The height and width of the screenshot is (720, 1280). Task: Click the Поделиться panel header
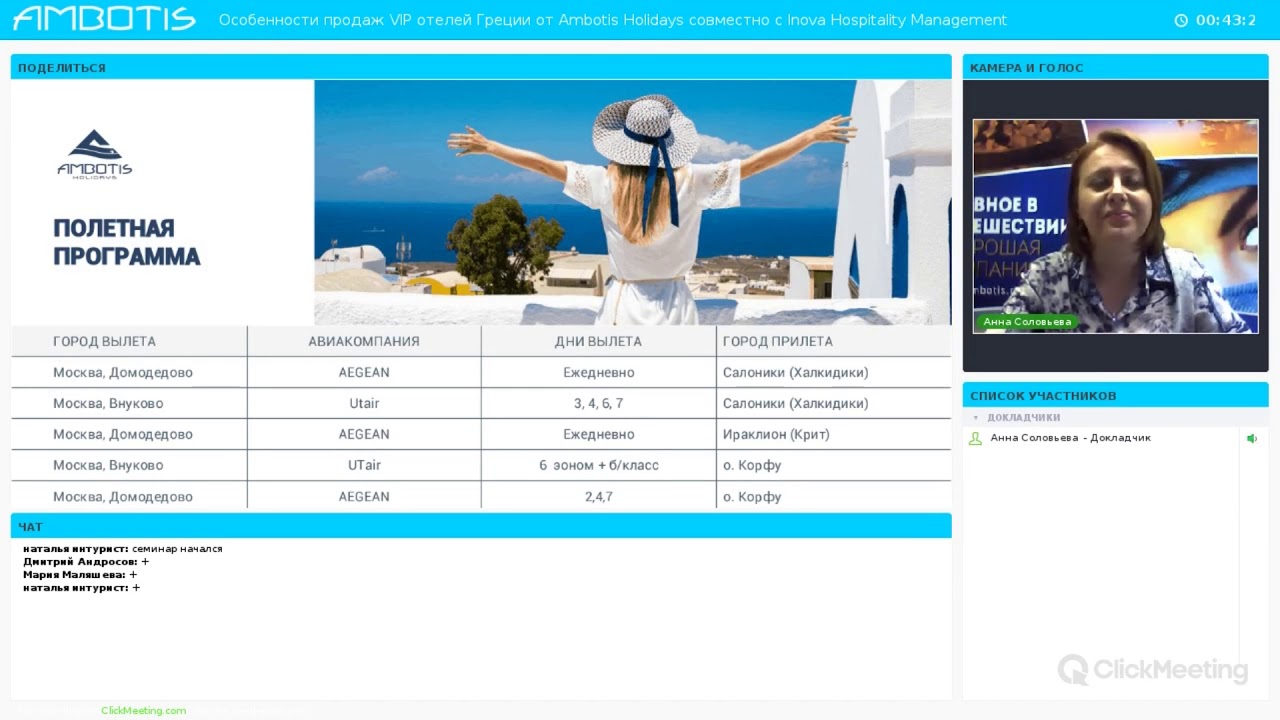(481, 67)
